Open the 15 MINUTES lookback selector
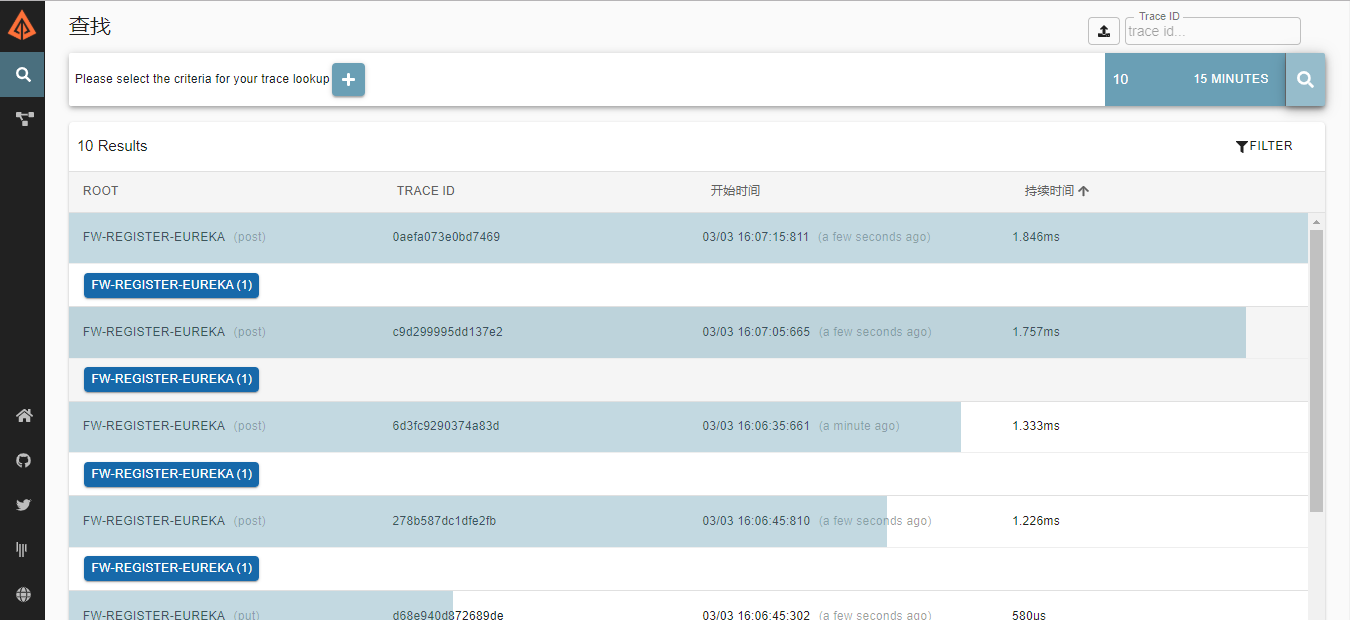This screenshot has width=1350, height=620. coord(1230,79)
